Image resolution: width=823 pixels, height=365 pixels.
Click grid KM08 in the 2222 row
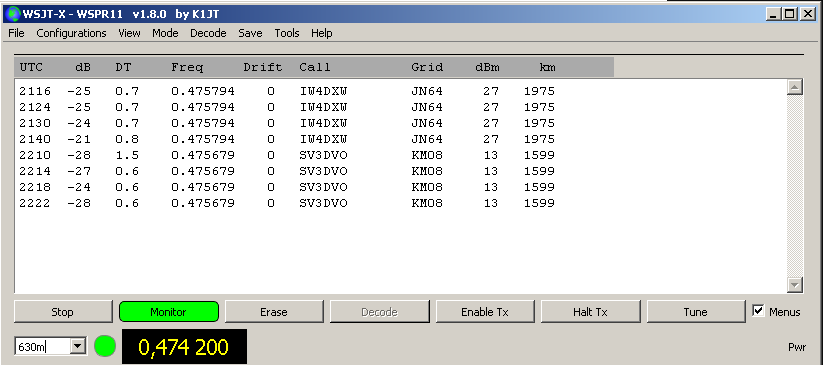[x=427, y=203]
